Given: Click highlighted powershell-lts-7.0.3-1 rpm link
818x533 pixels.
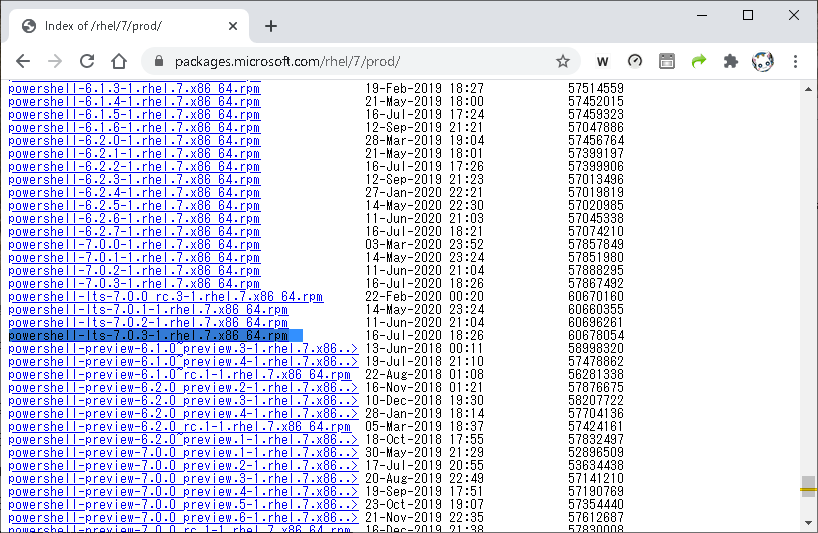Looking at the screenshot, I should [148, 336].
